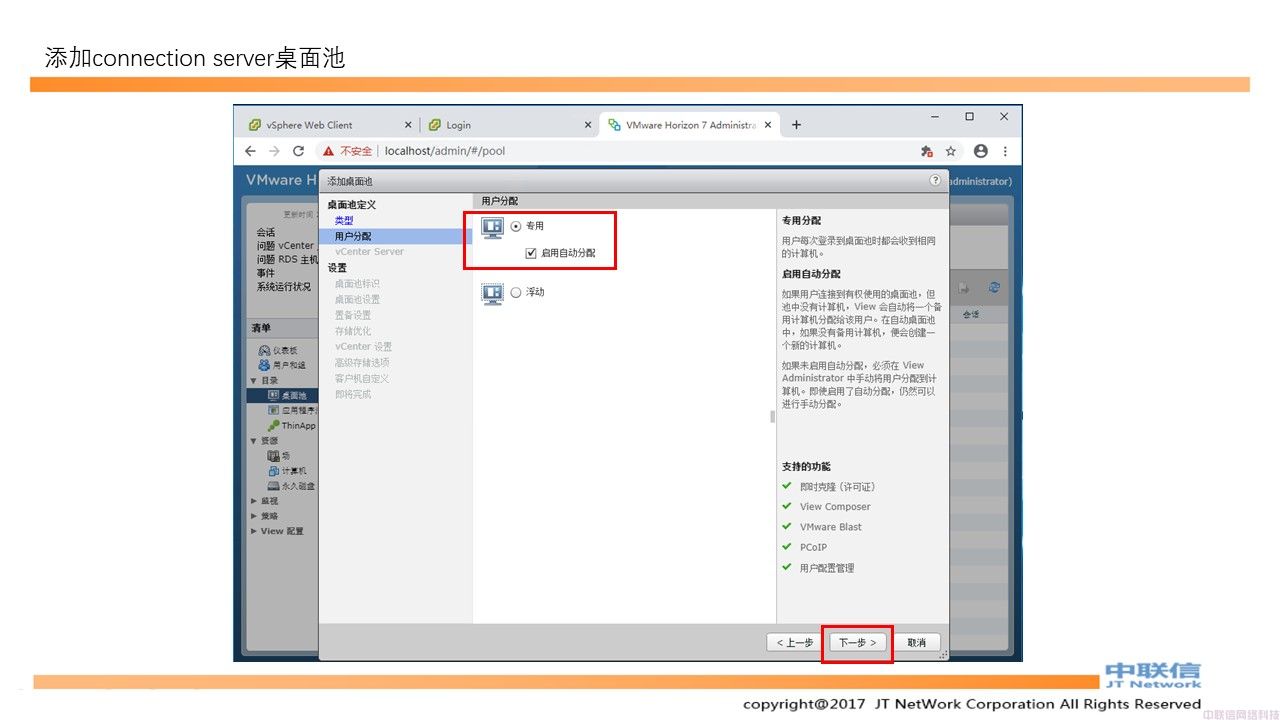Close the VMware Horizon 7 tab
Screen dimensions: 1280x720
point(768,125)
